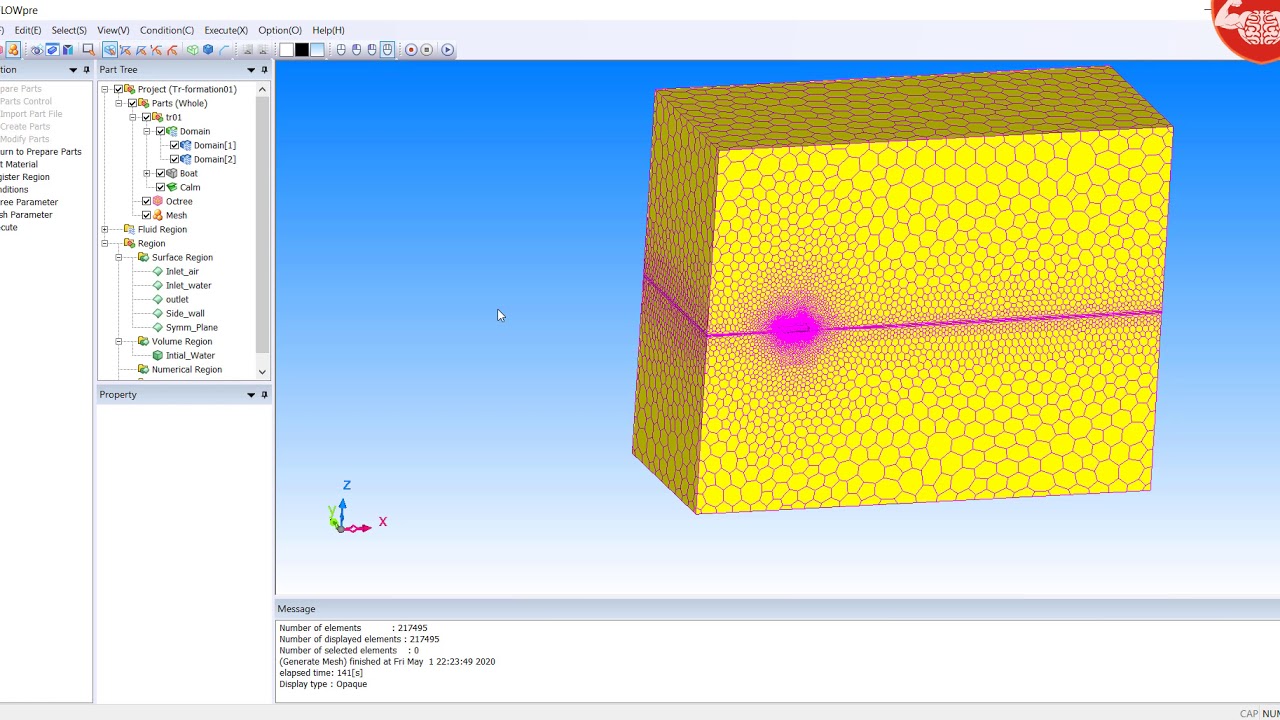Uncheck the Mesh checkbox

click(146, 215)
